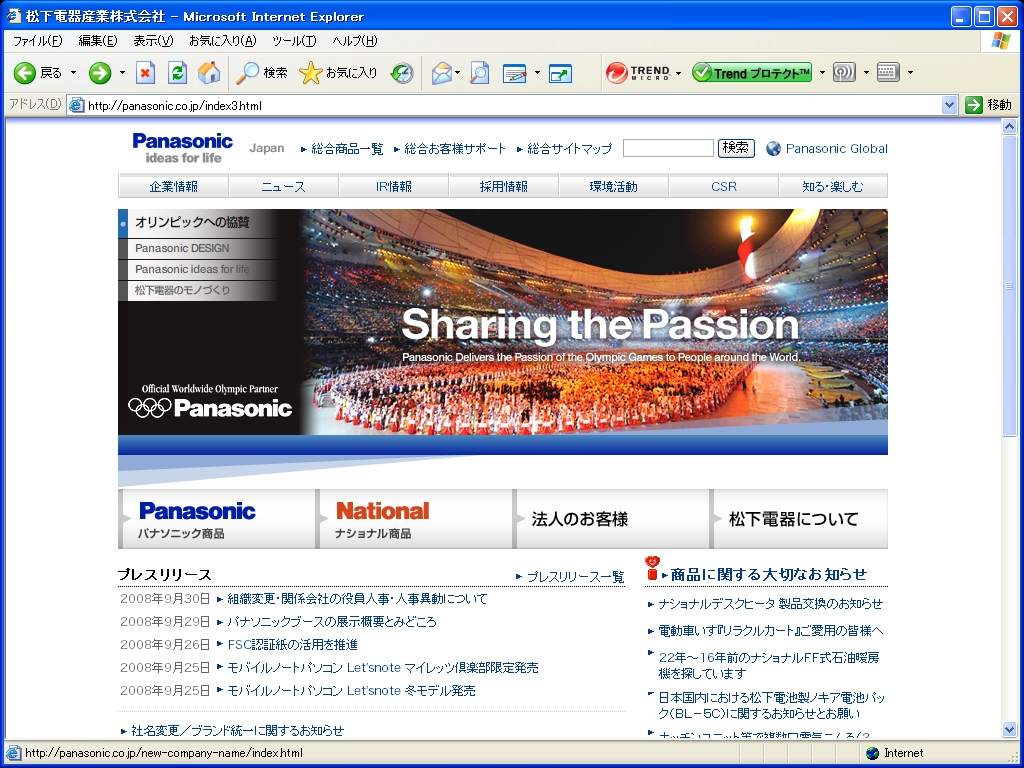This screenshot has width=1024, height=768.
Task: Refresh the page using the refresh icon
Action: pyautogui.click(x=177, y=72)
